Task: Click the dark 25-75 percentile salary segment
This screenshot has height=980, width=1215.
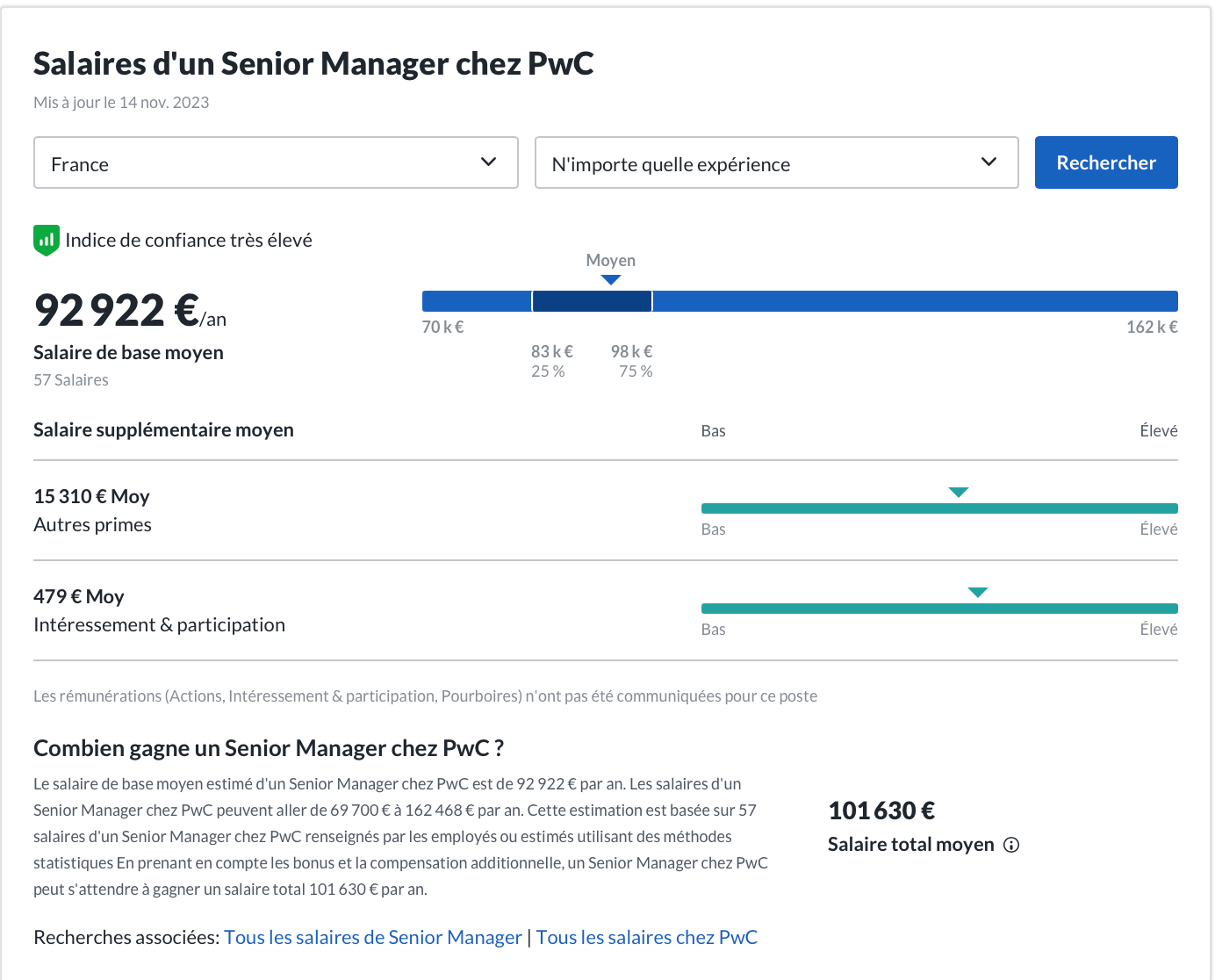Action: (x=592, y=301)
